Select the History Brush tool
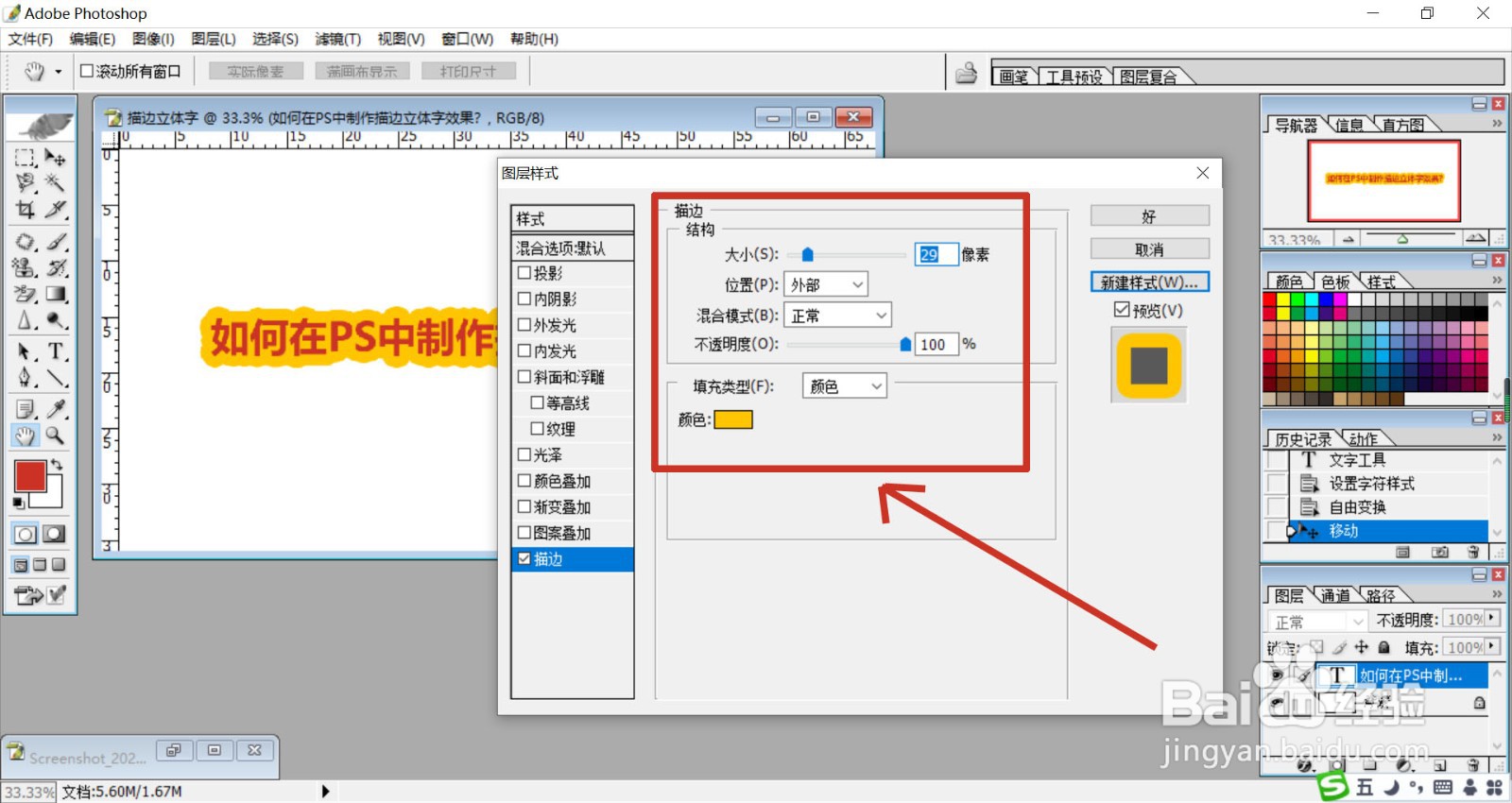This screenshot has height=803, width=1512. tap(56, 268)
